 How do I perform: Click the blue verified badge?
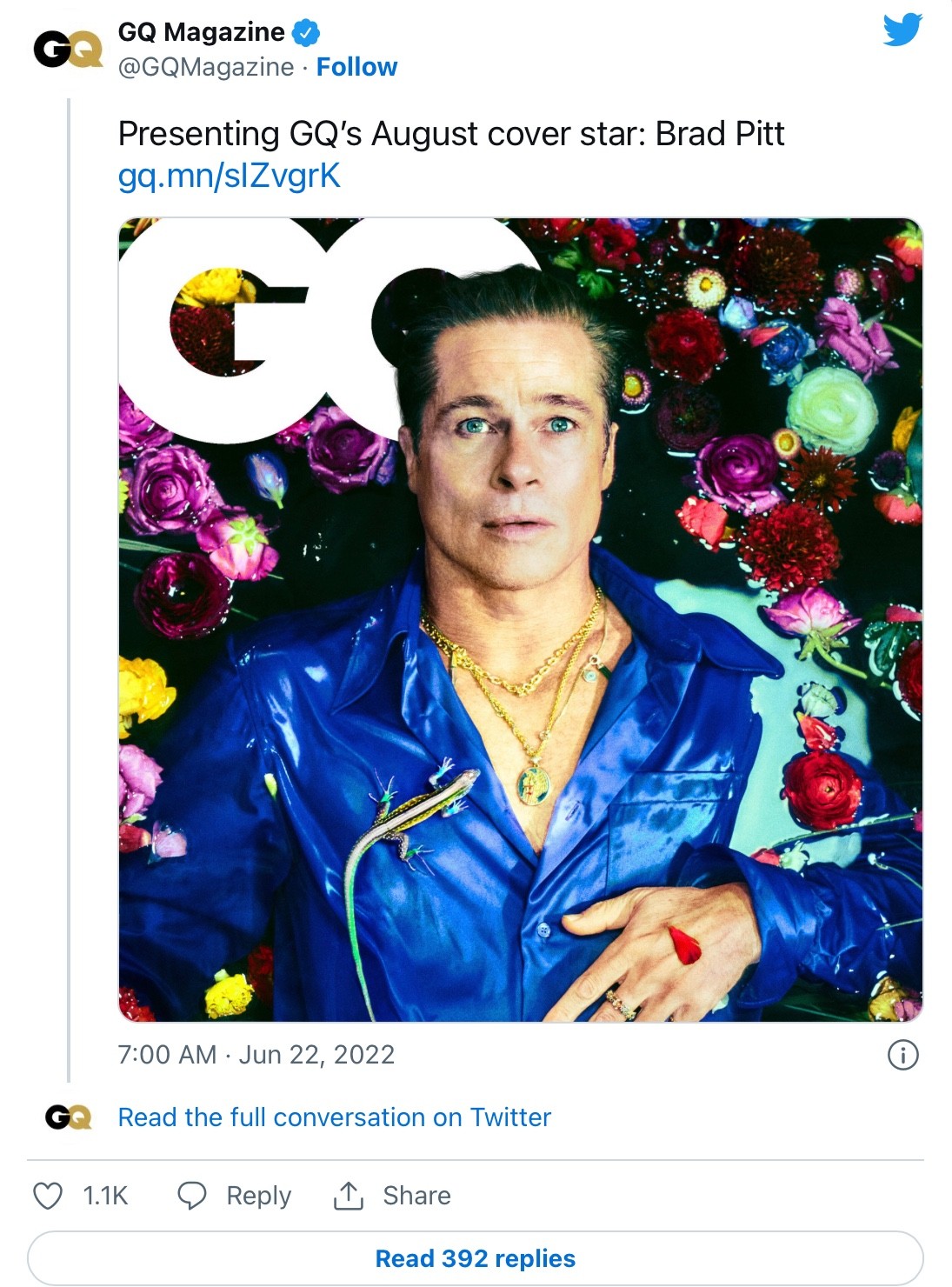(x=305, y=33)
